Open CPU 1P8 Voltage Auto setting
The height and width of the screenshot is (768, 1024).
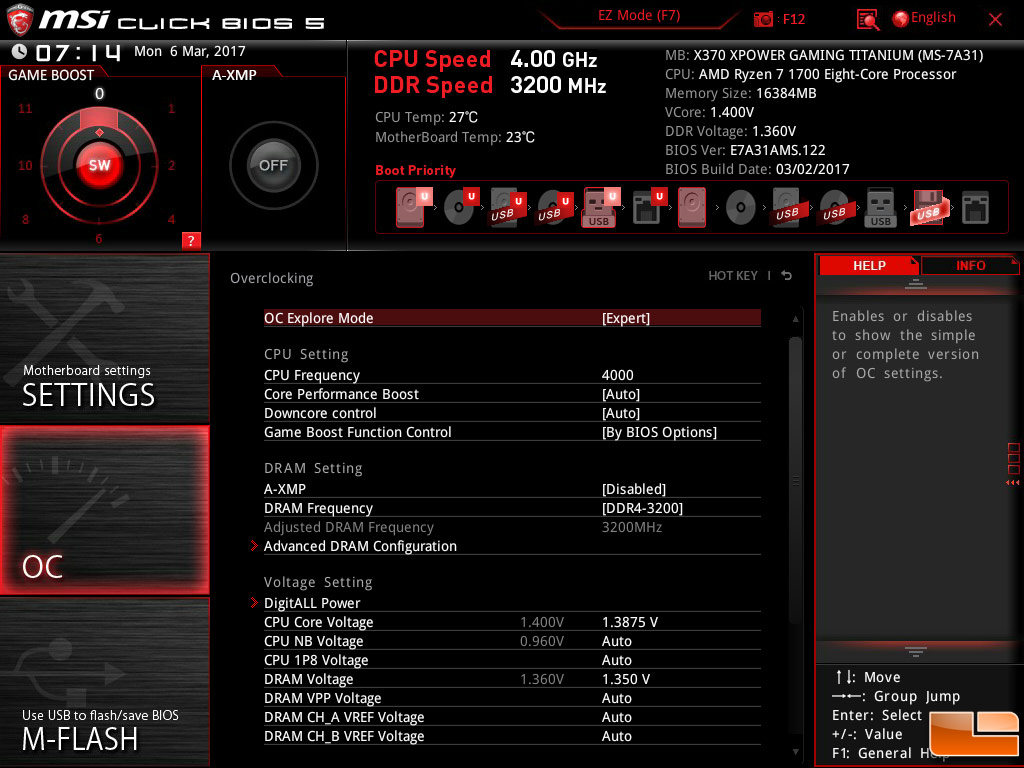click(512, 660)
